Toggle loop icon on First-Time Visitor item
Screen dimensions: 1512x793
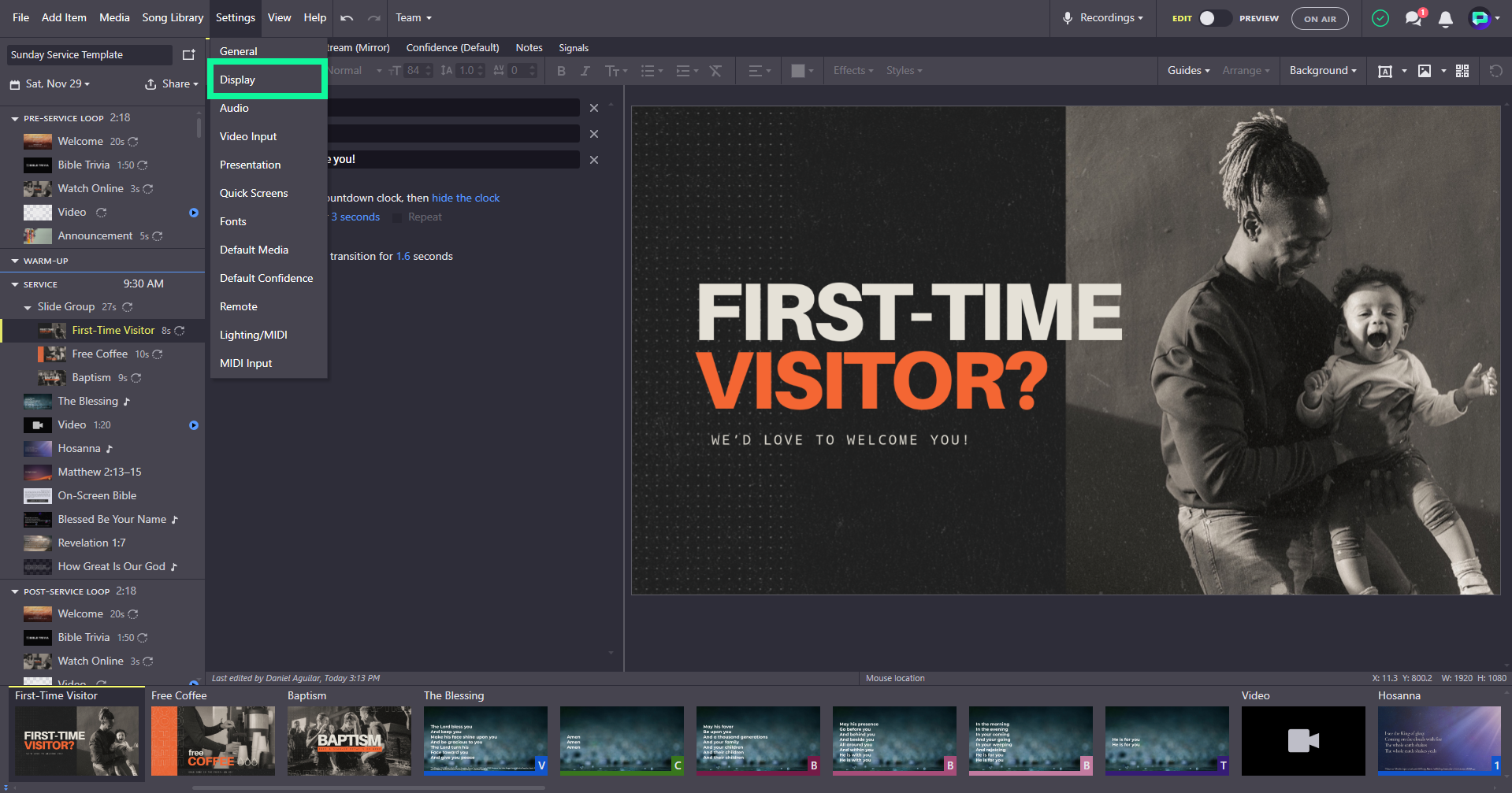[x=180, y=331]
